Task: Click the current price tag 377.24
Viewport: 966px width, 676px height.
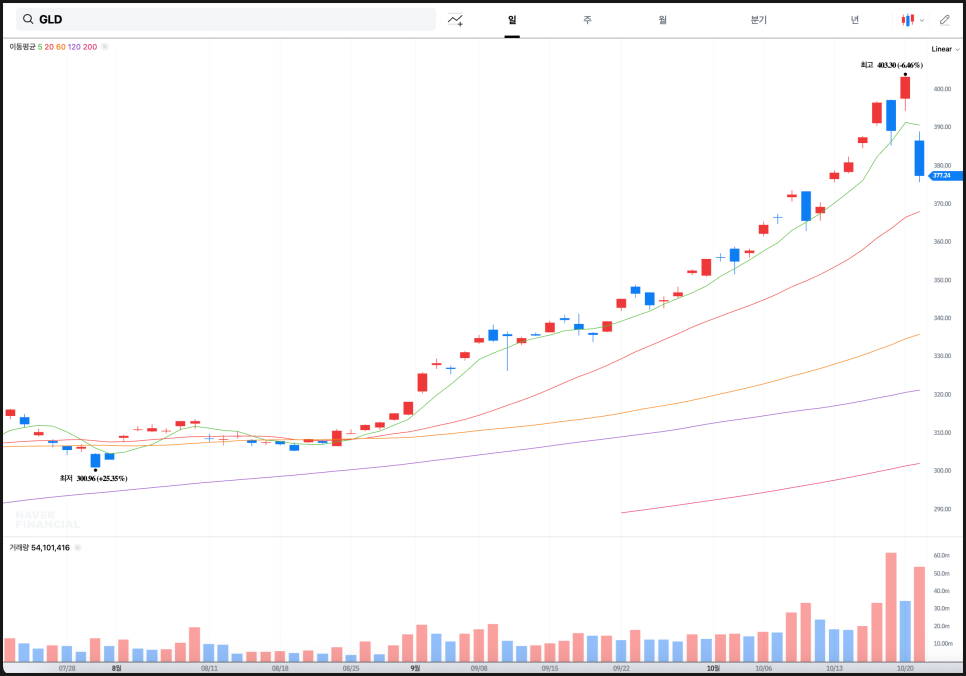Action: pyautogui.click(x=944, y=175)
